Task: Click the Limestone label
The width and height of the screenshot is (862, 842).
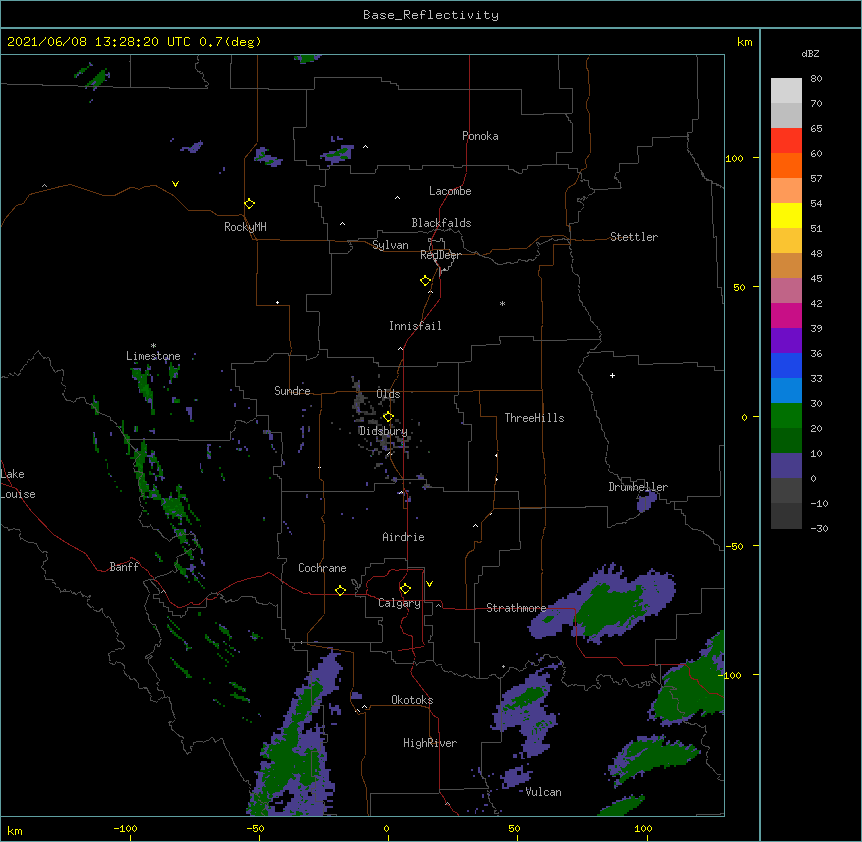Action: coord(153,356)
